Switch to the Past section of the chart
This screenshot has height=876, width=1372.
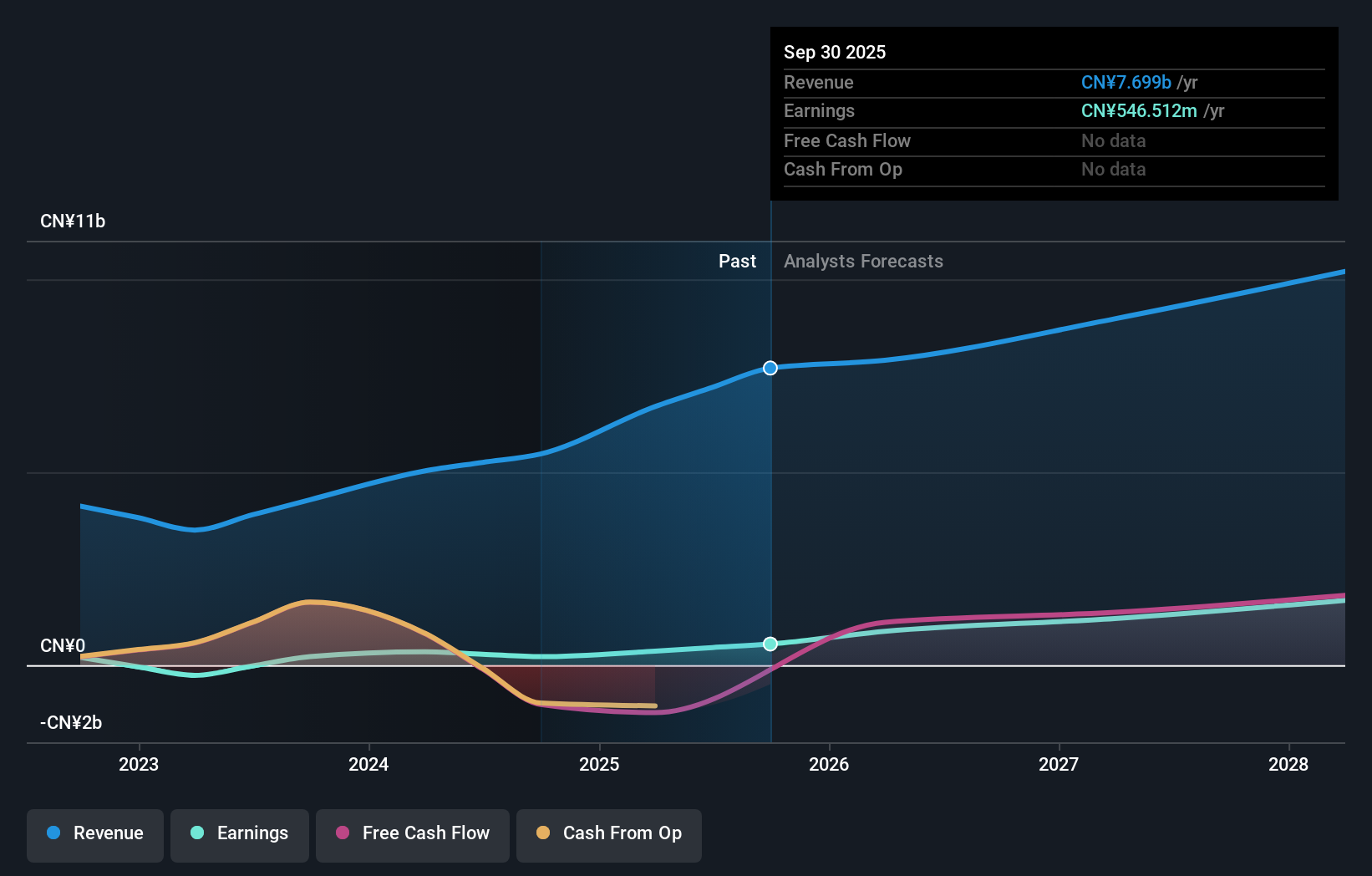click(738, 261)
